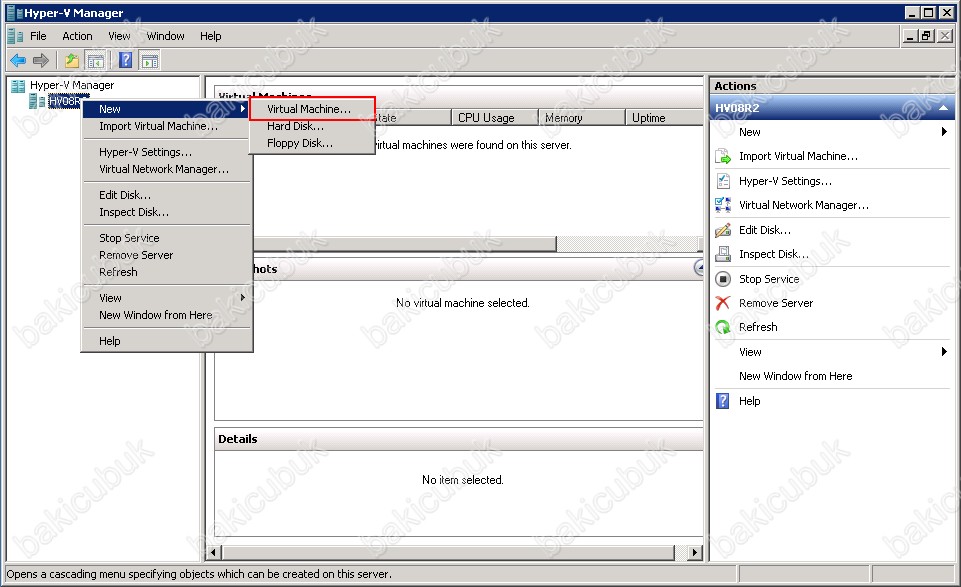Select Refresh in context menu
This screenshot has height=587, width=961.
166,272
